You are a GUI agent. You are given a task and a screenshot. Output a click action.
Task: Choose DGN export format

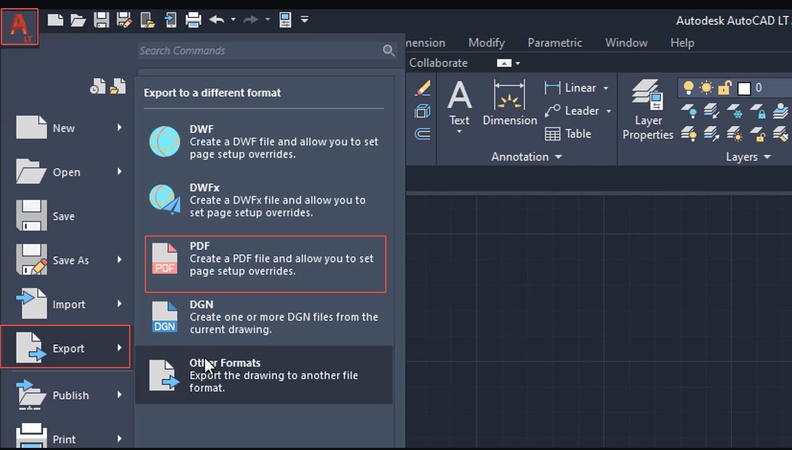pos(264,317)
